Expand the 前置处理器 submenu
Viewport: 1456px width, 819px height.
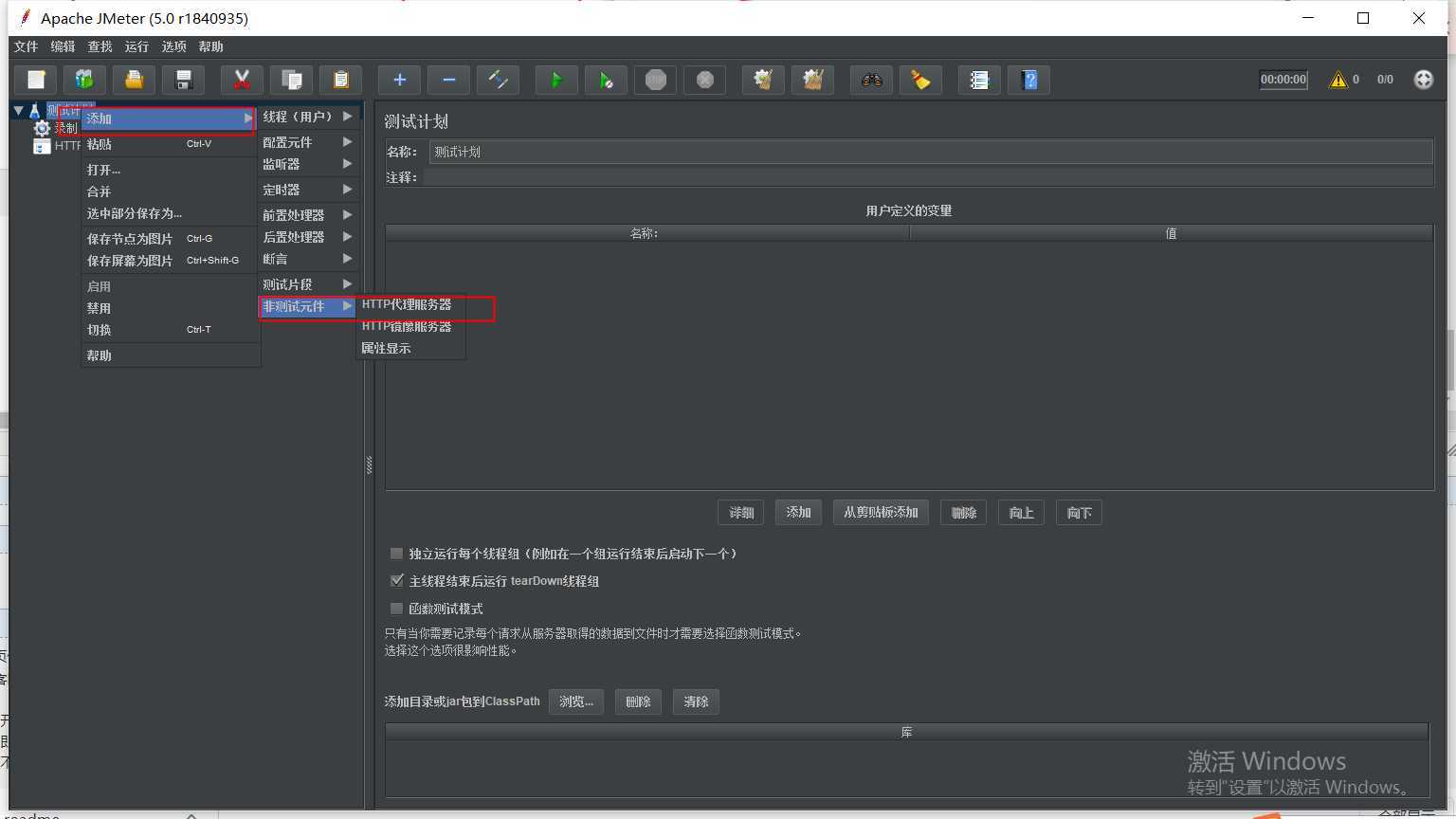point(308,215)
